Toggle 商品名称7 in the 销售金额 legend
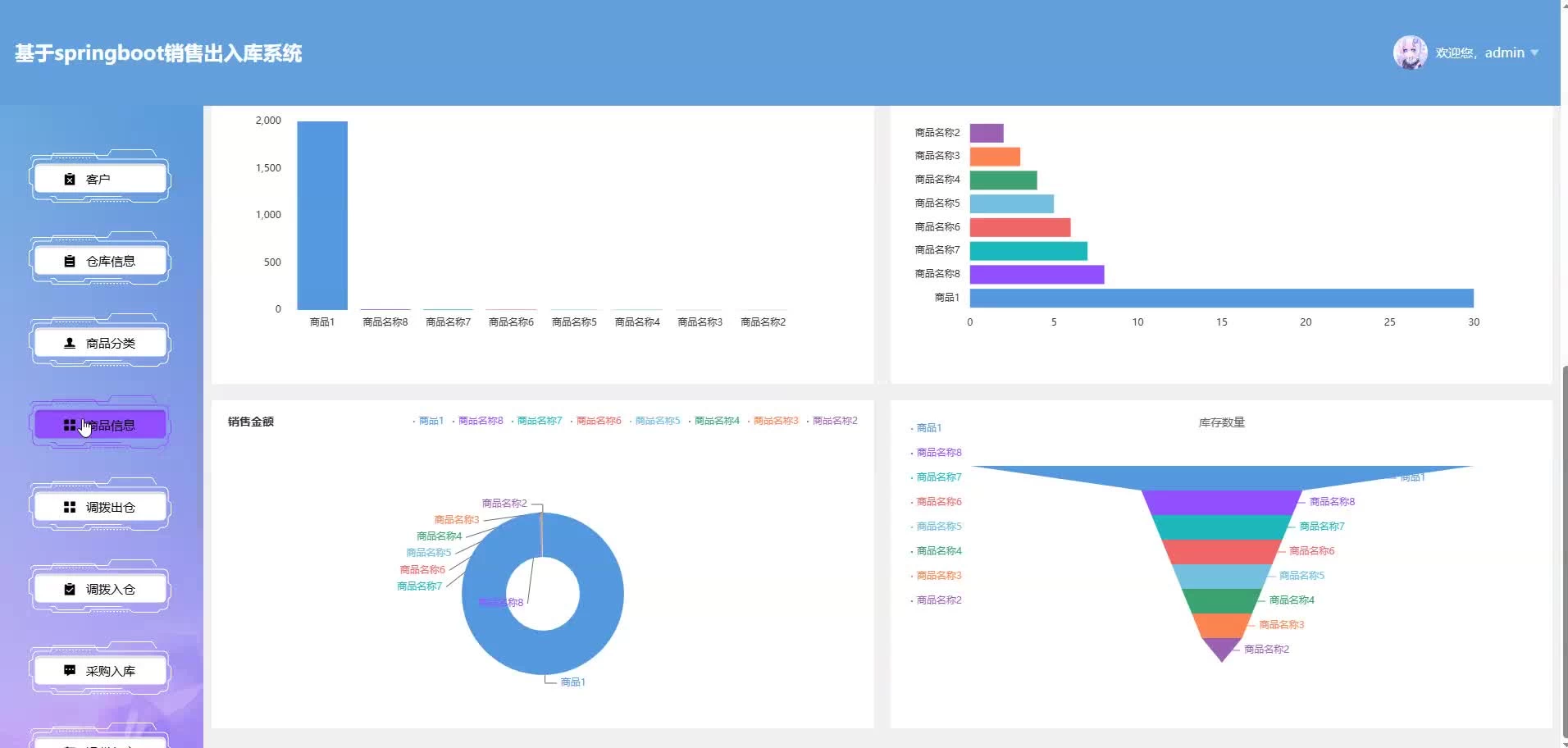1568x748 pixels. (537, 421)
